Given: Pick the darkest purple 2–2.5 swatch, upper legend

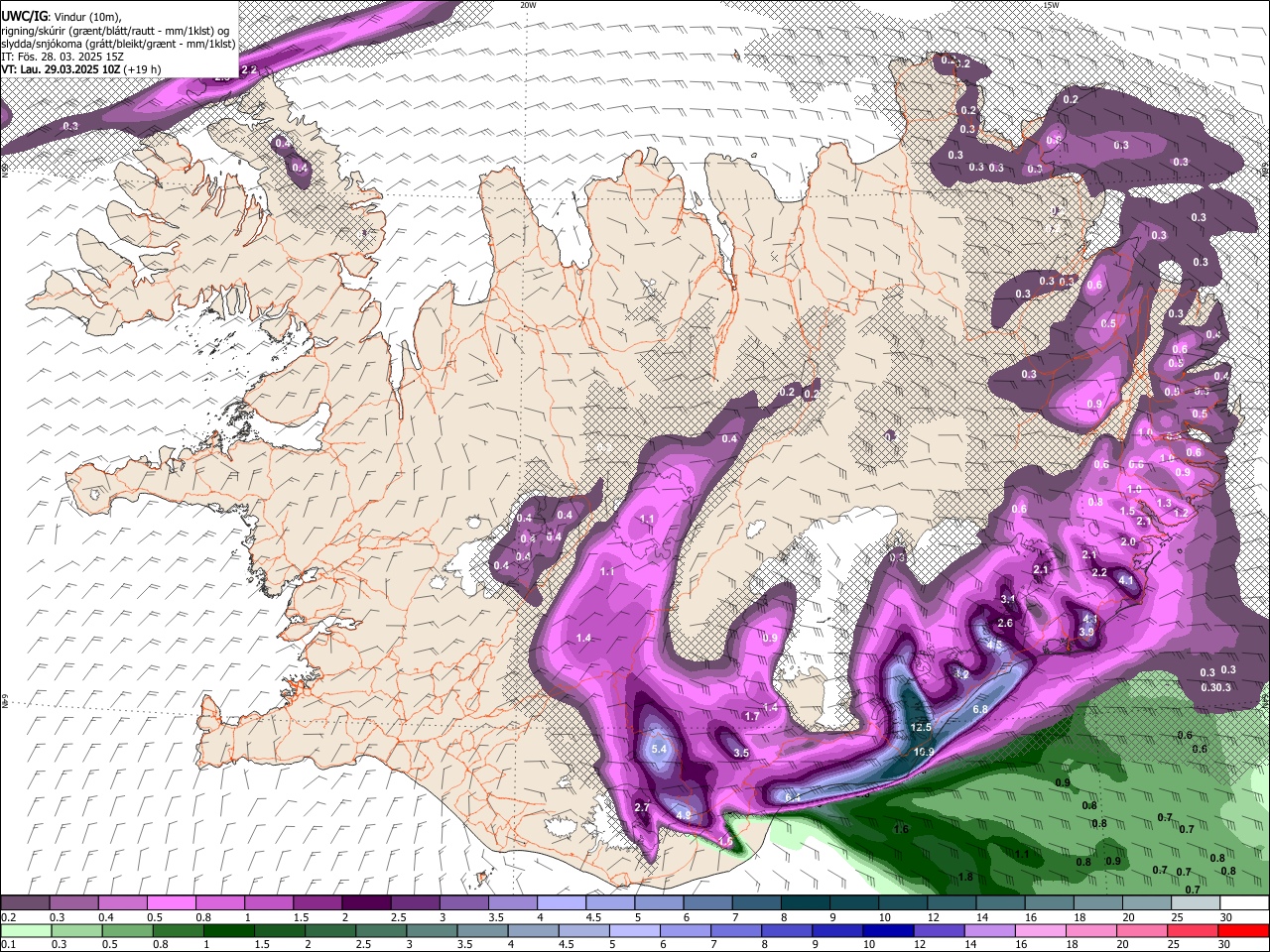Looking at the screenshot, I should pyautogui.click(x=366, y=902).
